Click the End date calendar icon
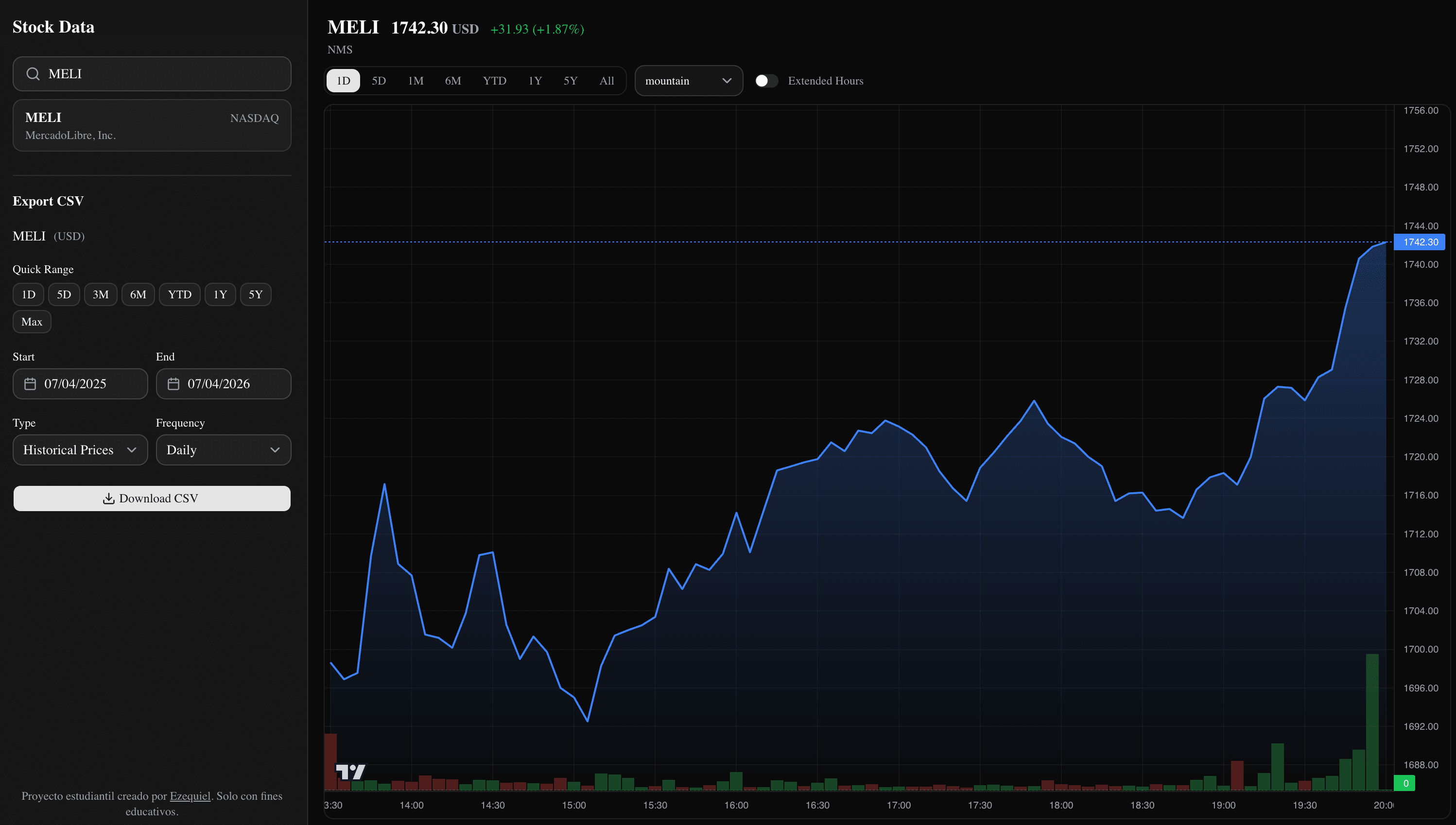The width and height of the screenshot is (1456, 825). (x=173, y=384)
